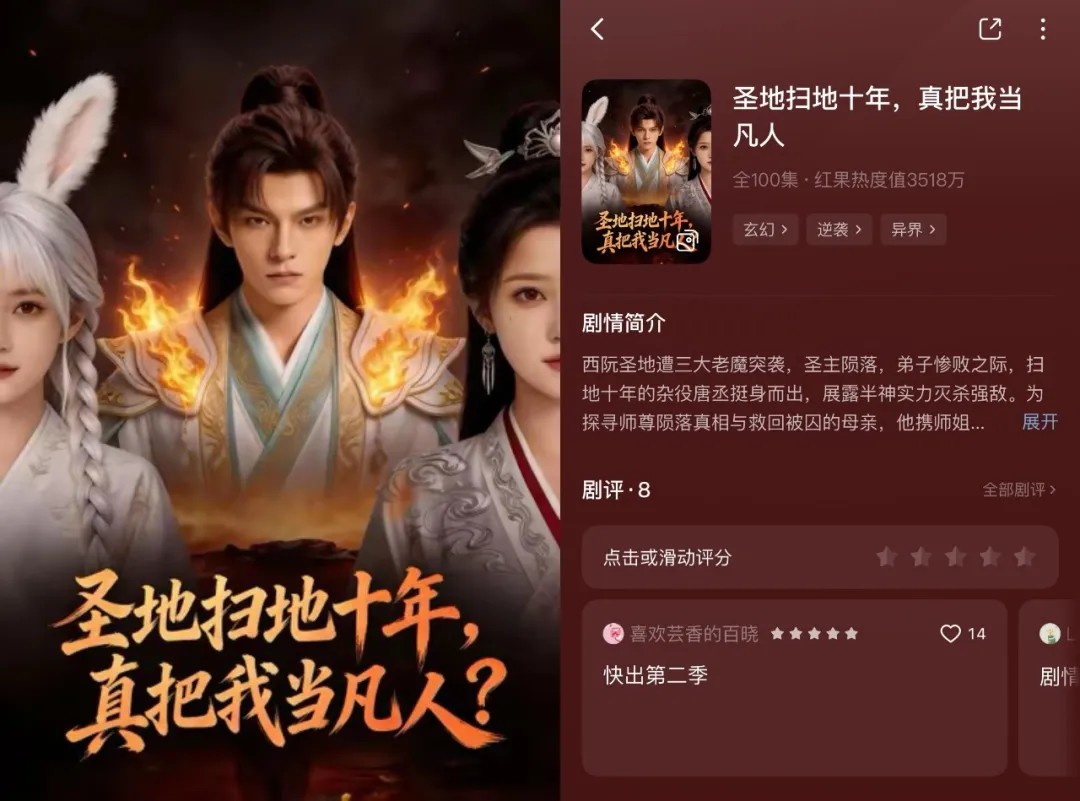The height and width of the screenshot is (801, 1080).
Task: Open the 逆袭 genre tag
Action: coord(840,229)
